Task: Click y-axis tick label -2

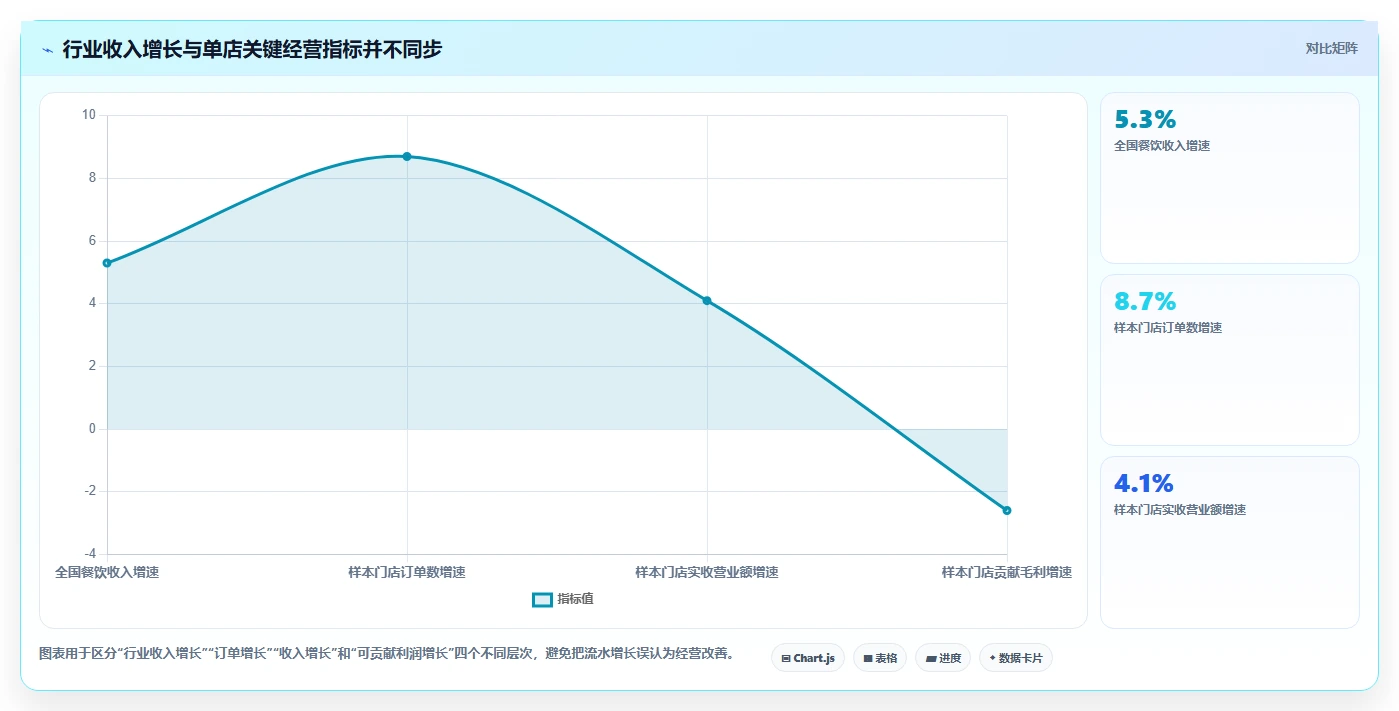Action: pyautogui.click(x=90, y=491)
